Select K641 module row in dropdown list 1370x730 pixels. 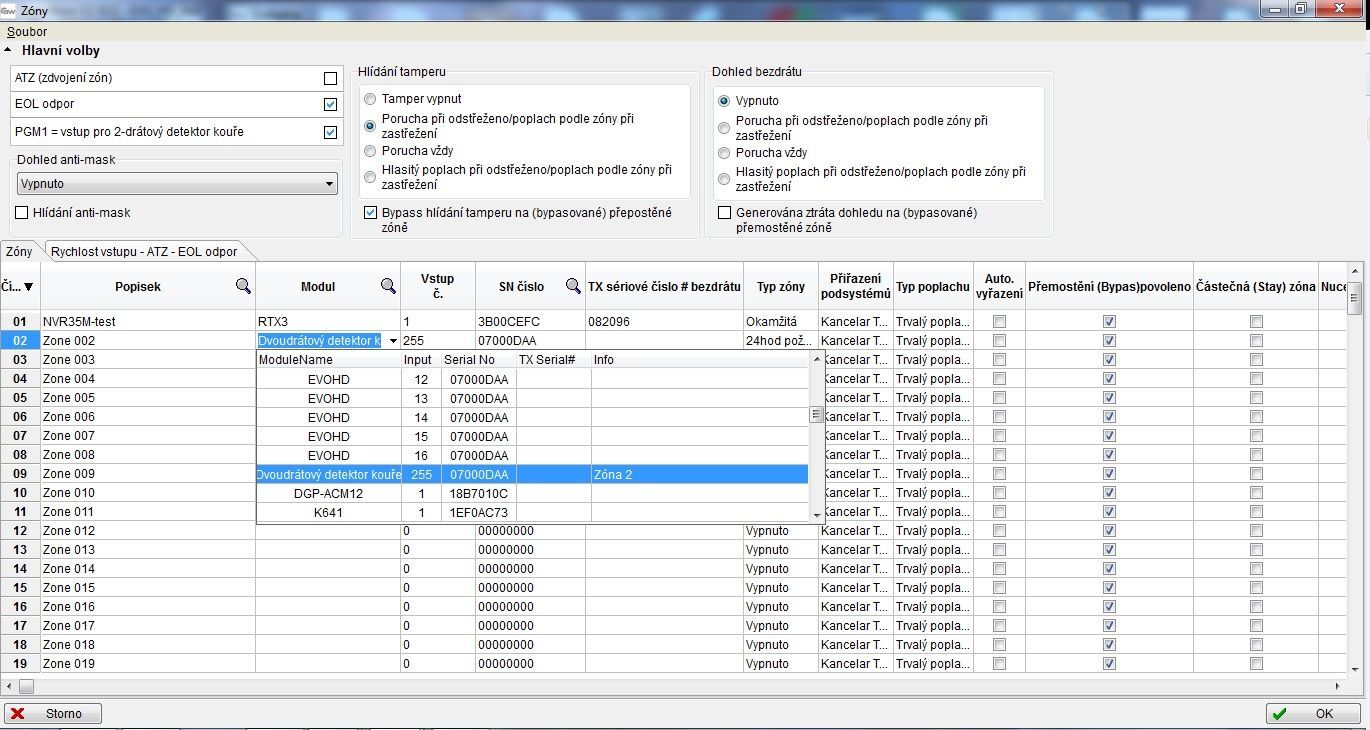pyautogui.click(x=328, y=512)
